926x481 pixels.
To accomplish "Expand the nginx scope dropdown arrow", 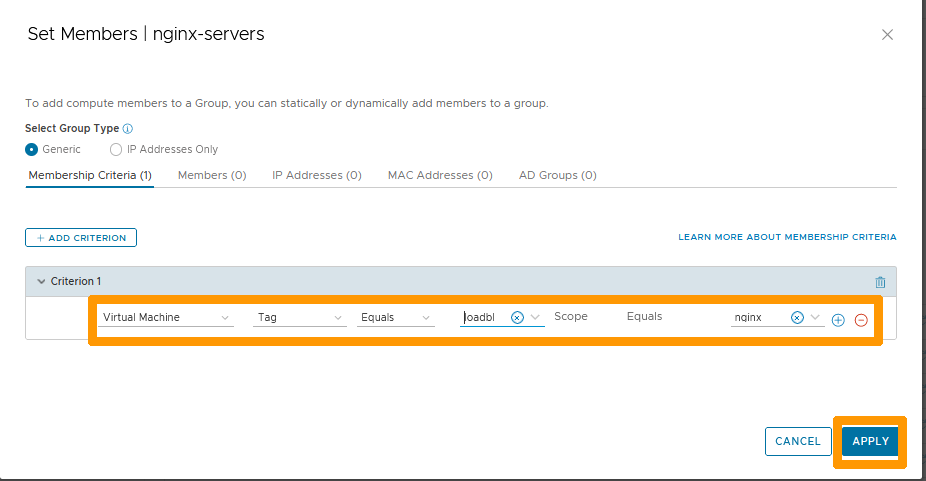I will click(x=816, y=318).
